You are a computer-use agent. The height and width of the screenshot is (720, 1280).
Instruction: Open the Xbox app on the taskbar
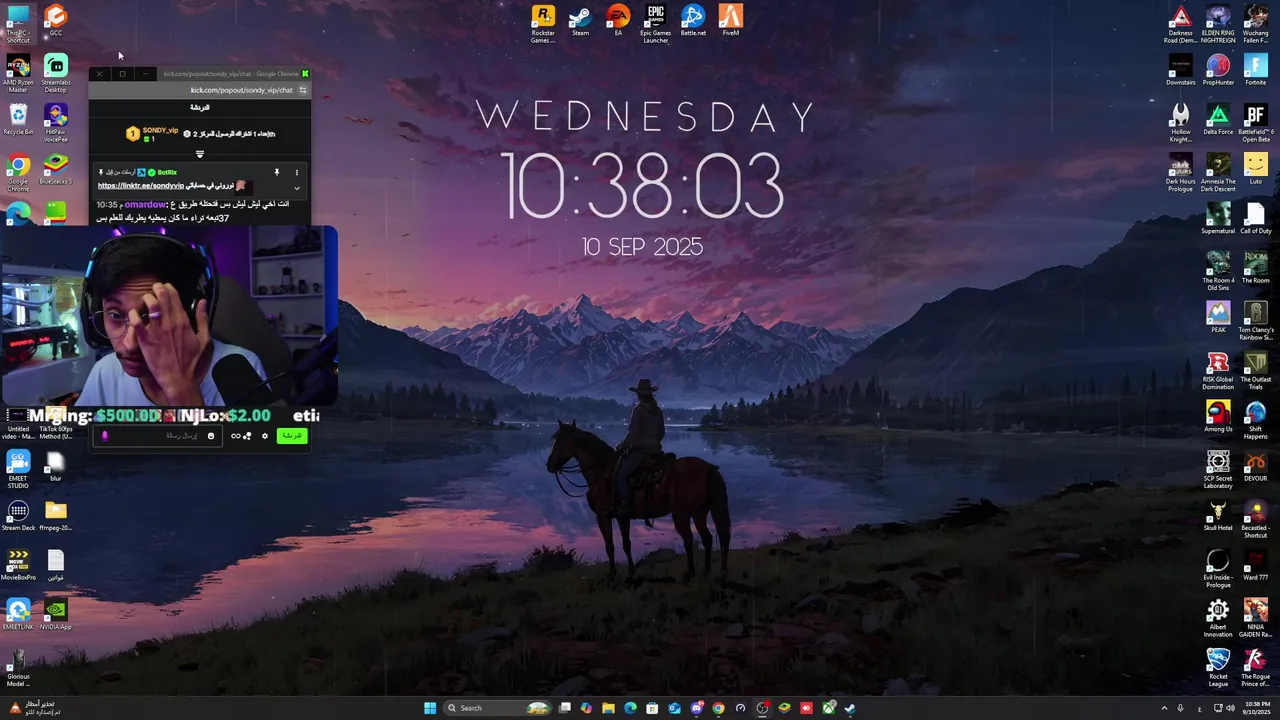[x=829, y=708]
